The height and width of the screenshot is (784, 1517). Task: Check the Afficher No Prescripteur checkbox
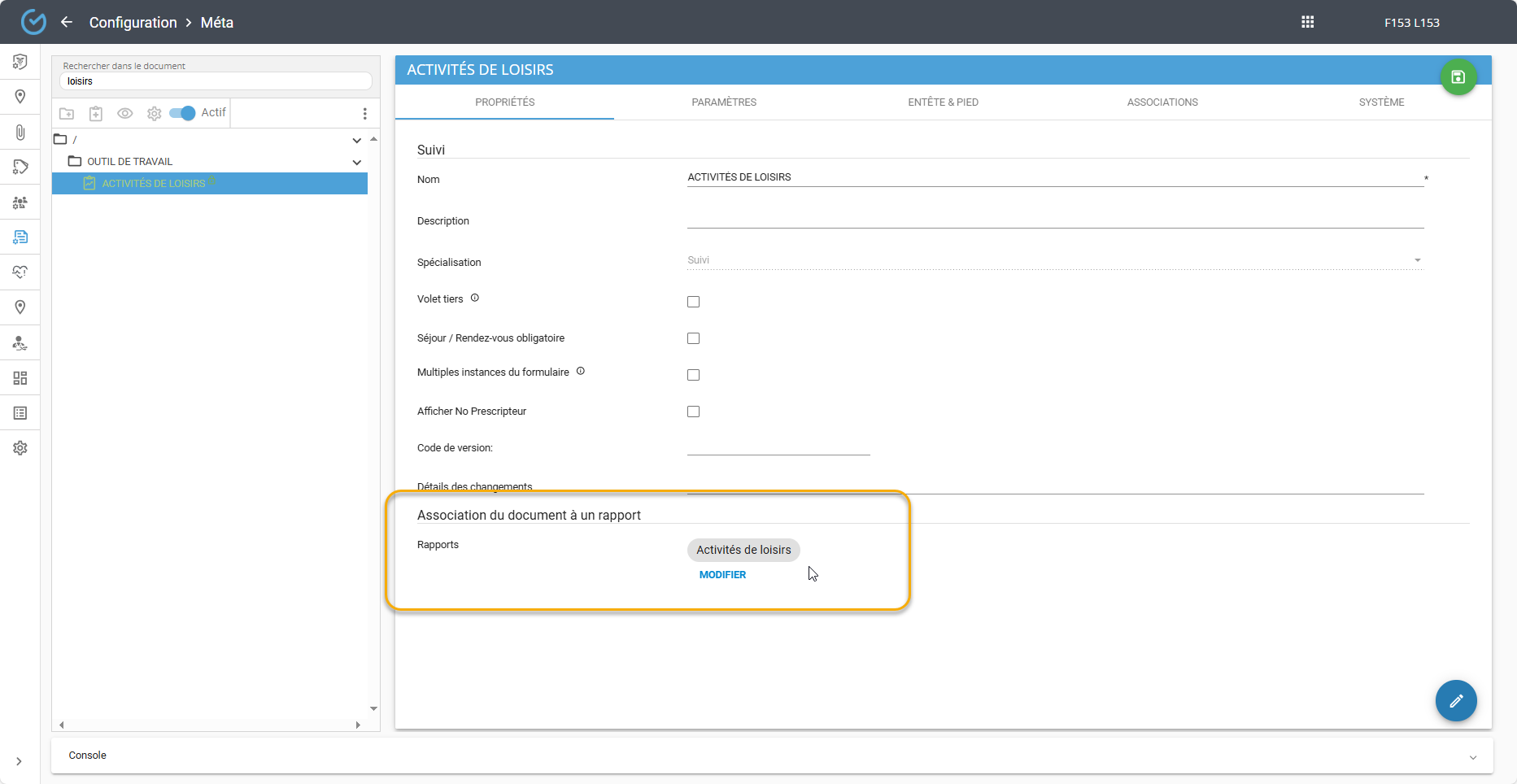pyautogui.click(x=693, y=412)
